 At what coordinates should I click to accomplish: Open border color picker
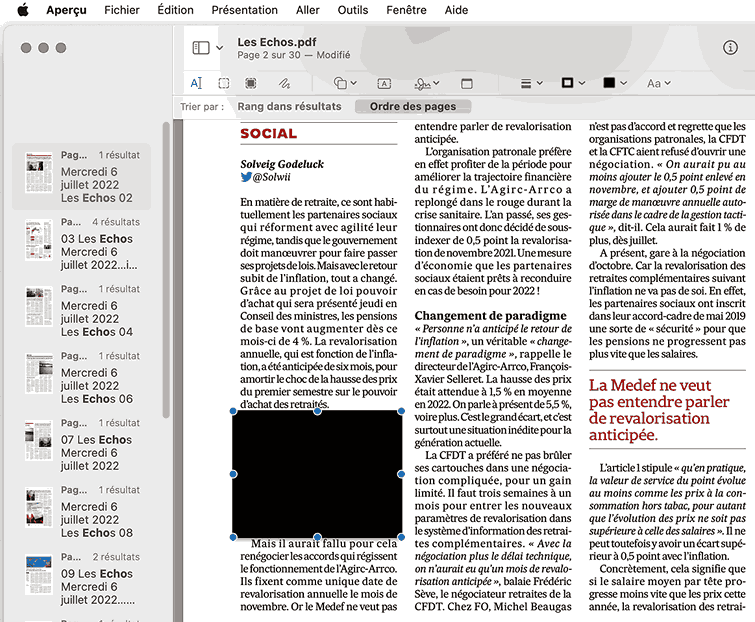568,83
